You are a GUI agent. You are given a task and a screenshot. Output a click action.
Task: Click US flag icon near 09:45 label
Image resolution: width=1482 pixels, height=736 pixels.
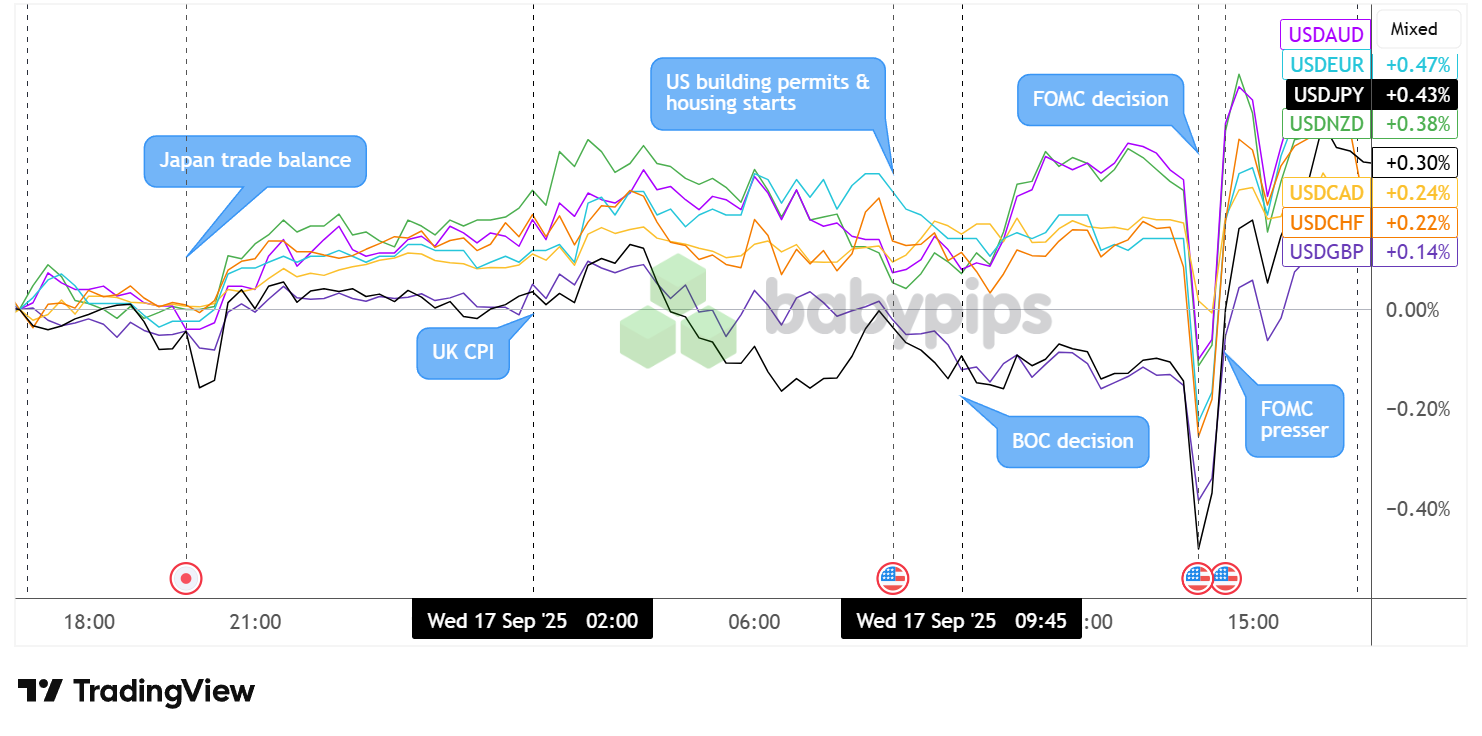pos(892,577)
